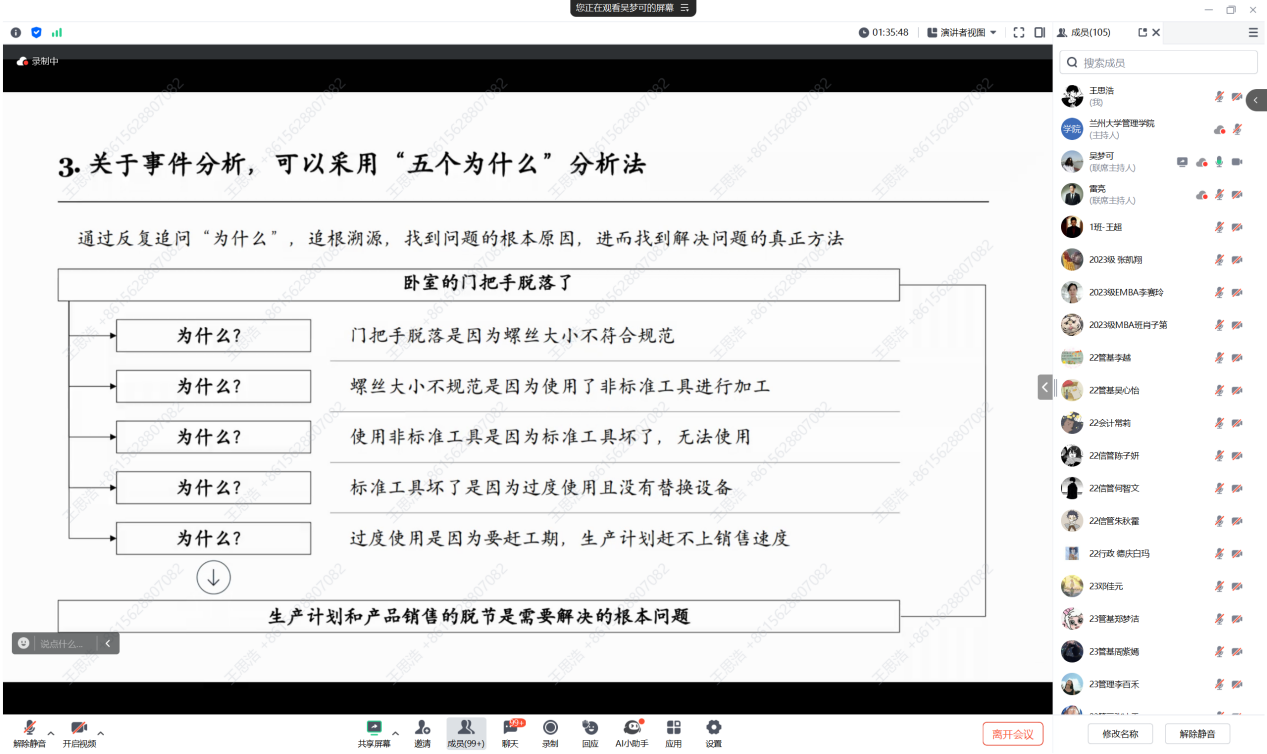Expand audio options arrow beside 解除静音
Image resolution: width=1267 pixels, height=754 pixels.
(x=51, y=732)
